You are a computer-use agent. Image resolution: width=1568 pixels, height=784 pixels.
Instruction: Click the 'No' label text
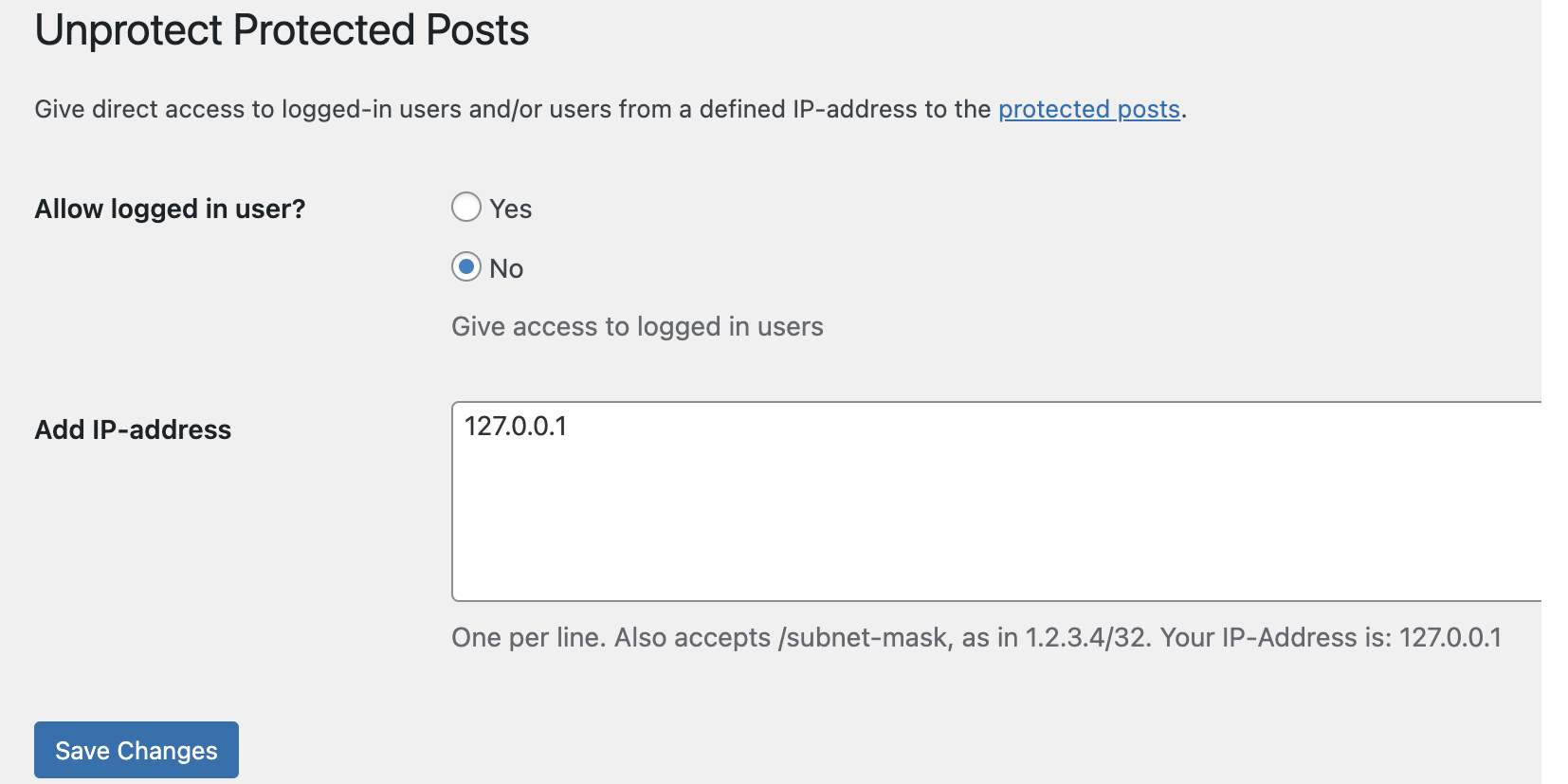(506, 269)
